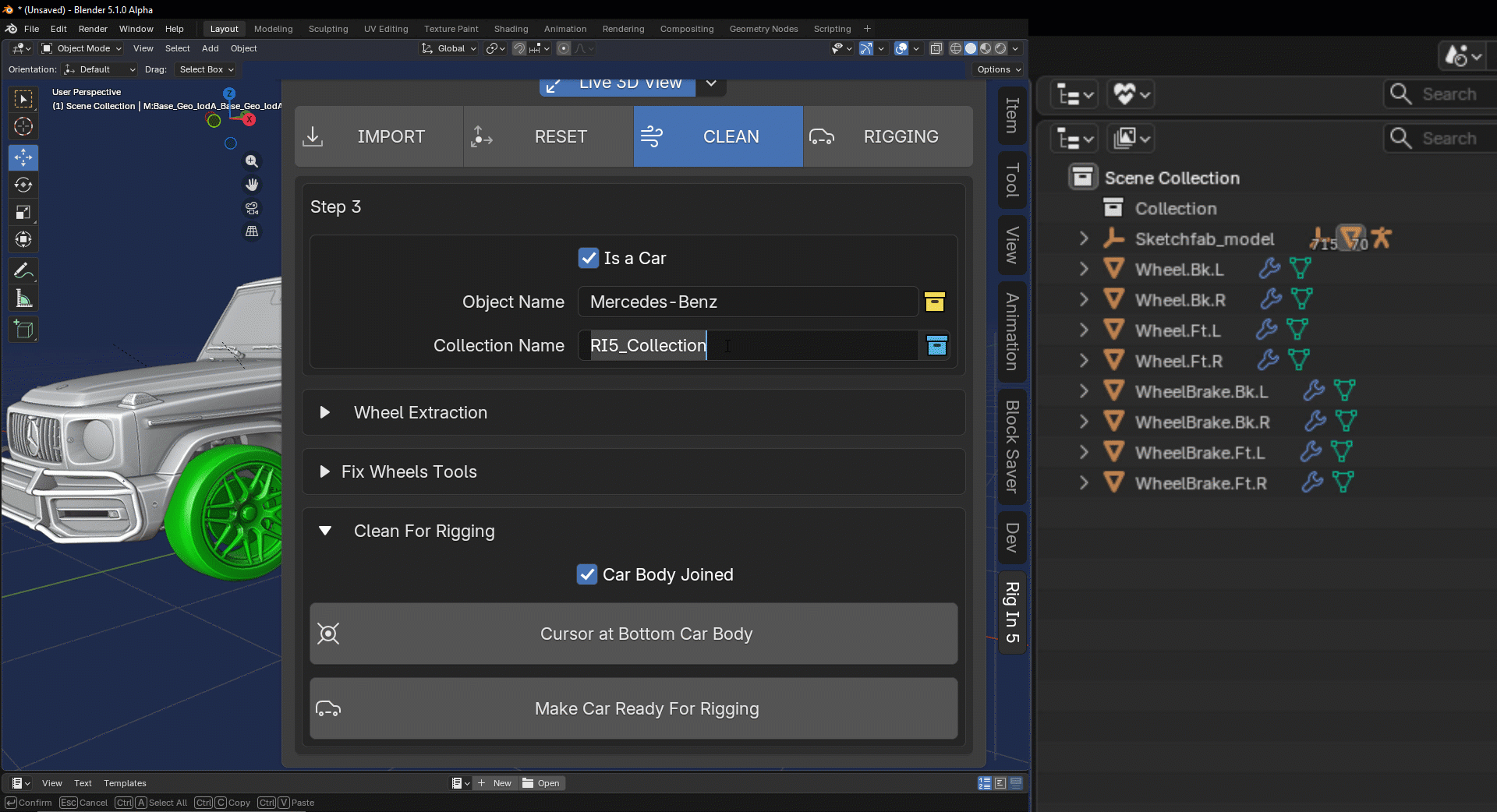Click the viewport zoom magnifier icon
This screenshot has height=812, width=1497.
click(252, 161)
